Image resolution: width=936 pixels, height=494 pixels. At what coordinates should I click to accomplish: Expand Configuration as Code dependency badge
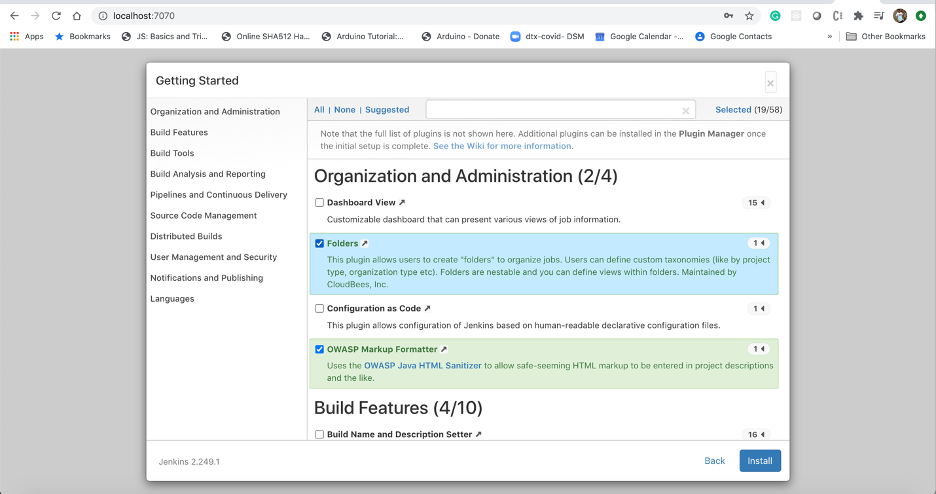(759, 308)
